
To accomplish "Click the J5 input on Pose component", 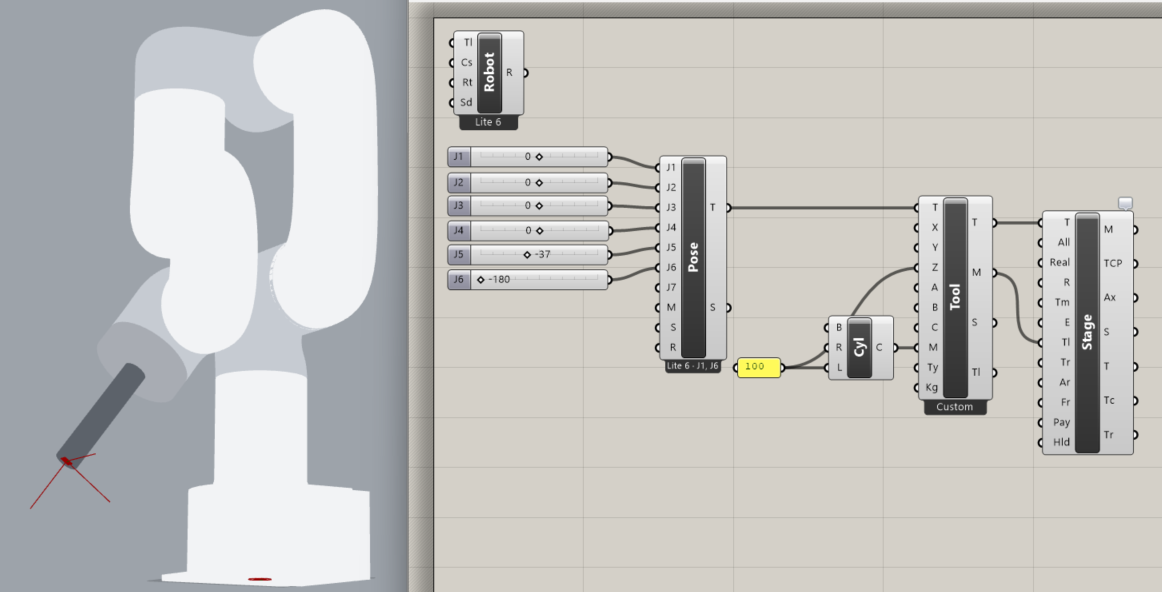I will (671, 247).
